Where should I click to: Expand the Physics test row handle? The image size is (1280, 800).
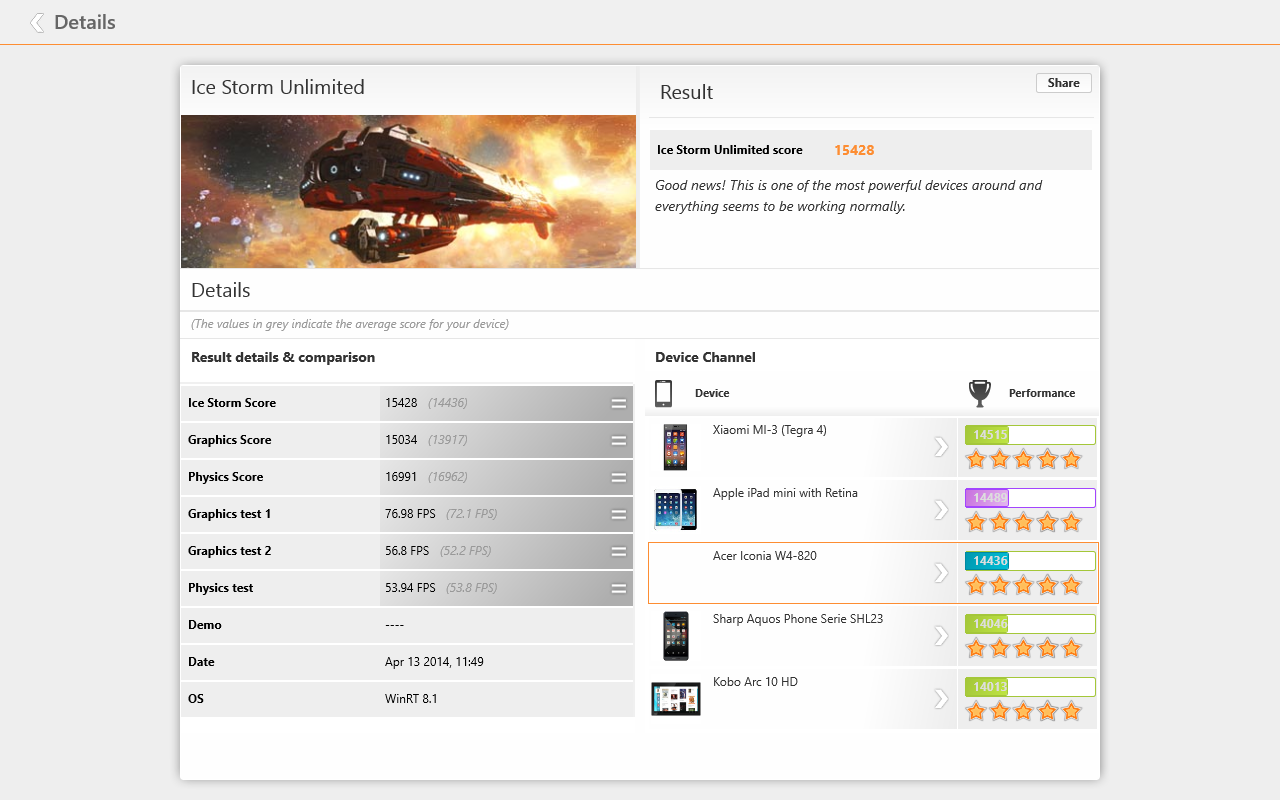(x=619, y=588)
